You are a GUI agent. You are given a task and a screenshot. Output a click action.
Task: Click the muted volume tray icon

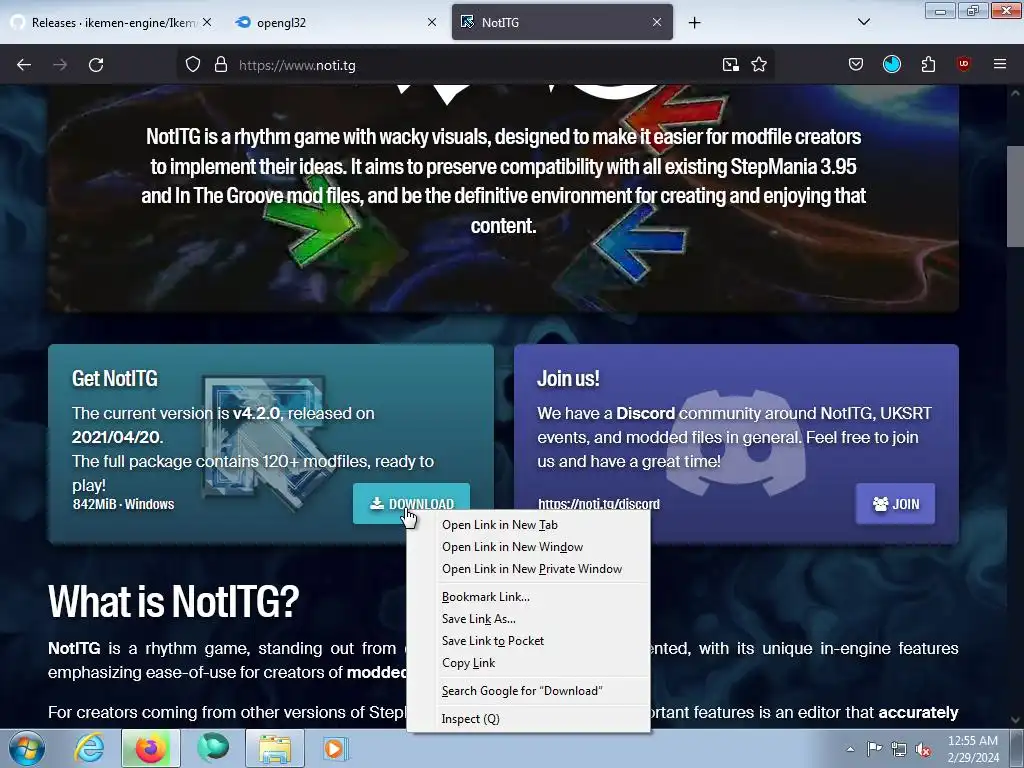click(923, 749)
